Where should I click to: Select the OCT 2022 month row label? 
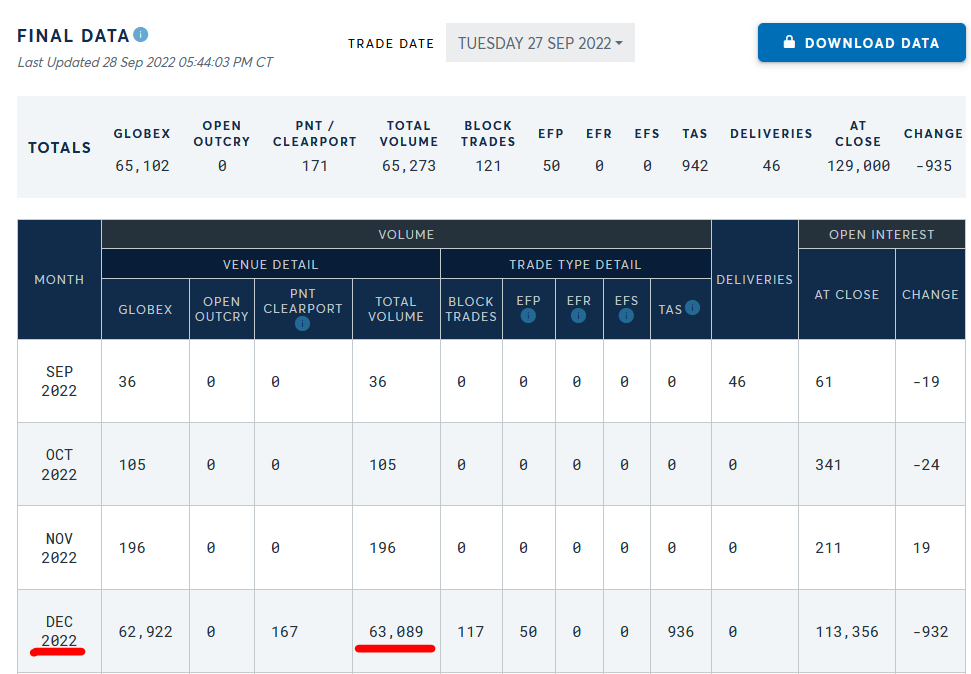59,465
